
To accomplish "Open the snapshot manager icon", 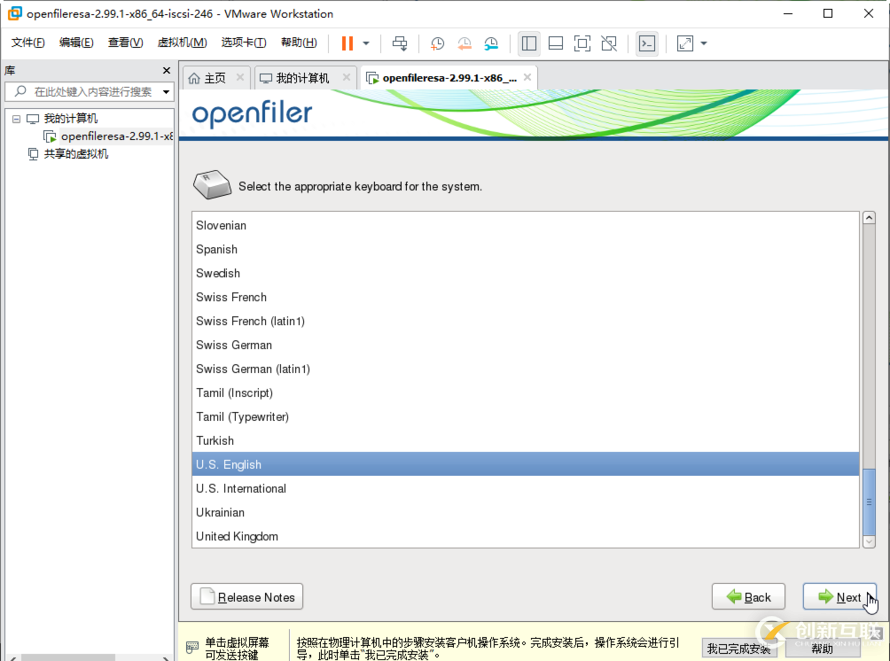I will click(x=491, y=43).
